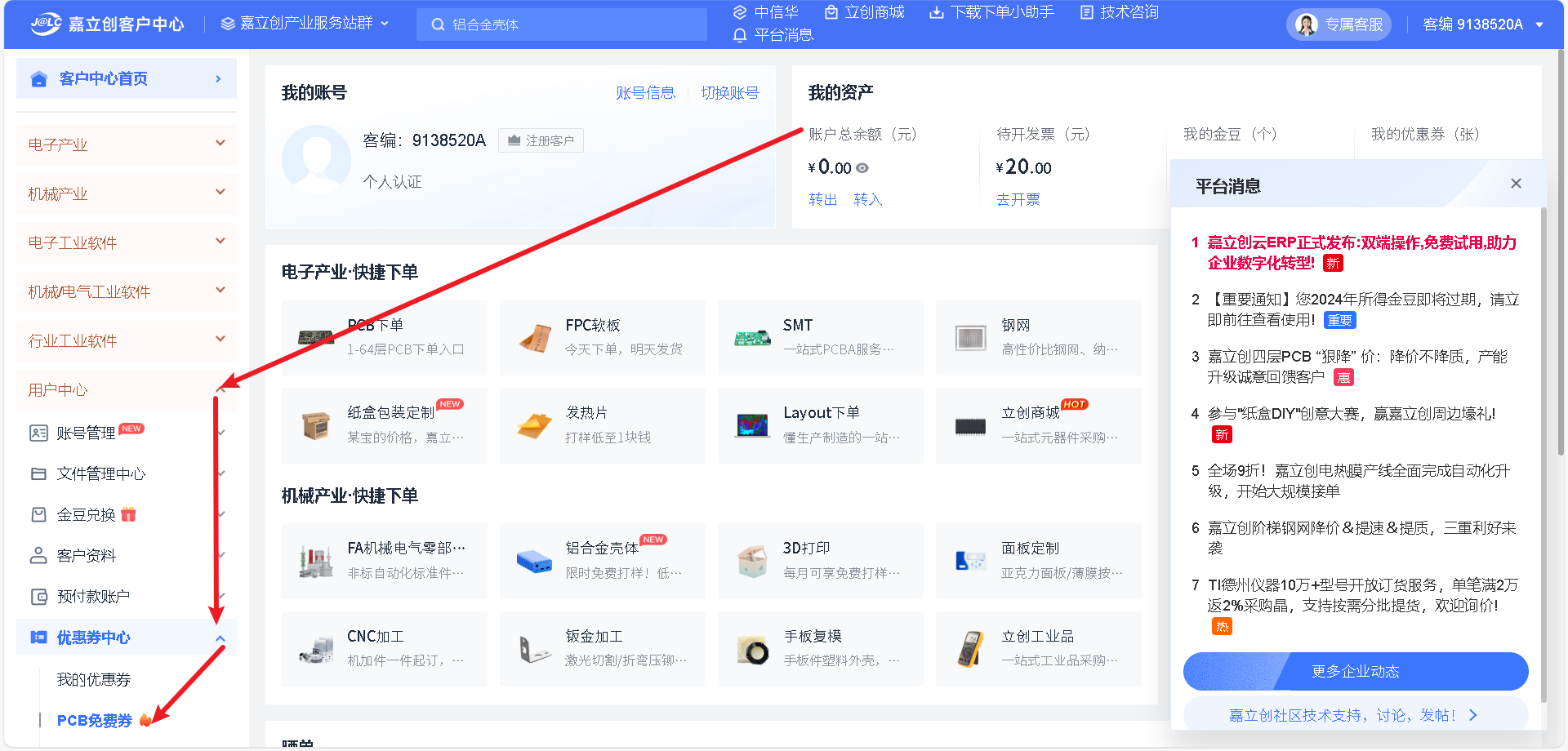Click the 转出 link

[823, 199]
